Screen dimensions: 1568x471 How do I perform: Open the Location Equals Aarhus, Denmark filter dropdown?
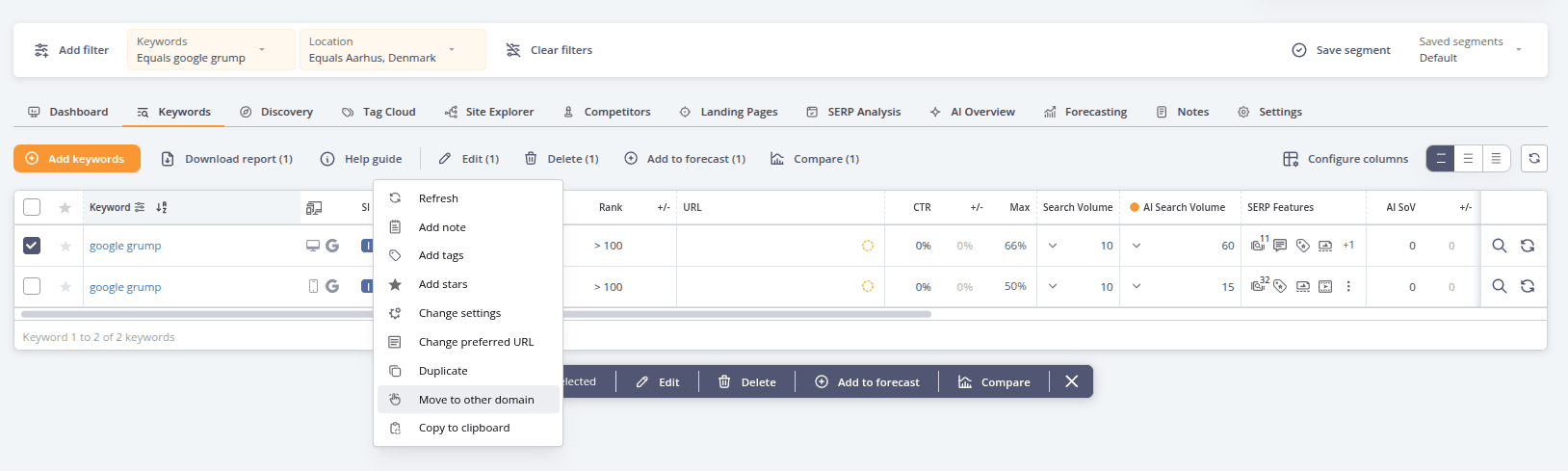(x=392, y=49)
